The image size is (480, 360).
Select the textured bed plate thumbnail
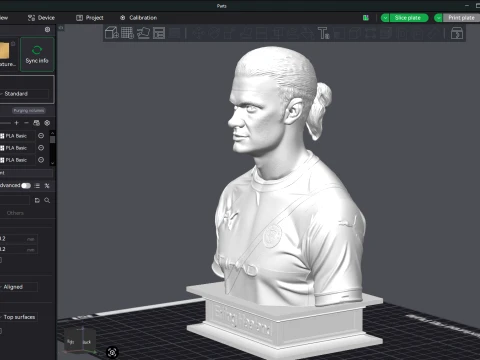pos(5,51)
